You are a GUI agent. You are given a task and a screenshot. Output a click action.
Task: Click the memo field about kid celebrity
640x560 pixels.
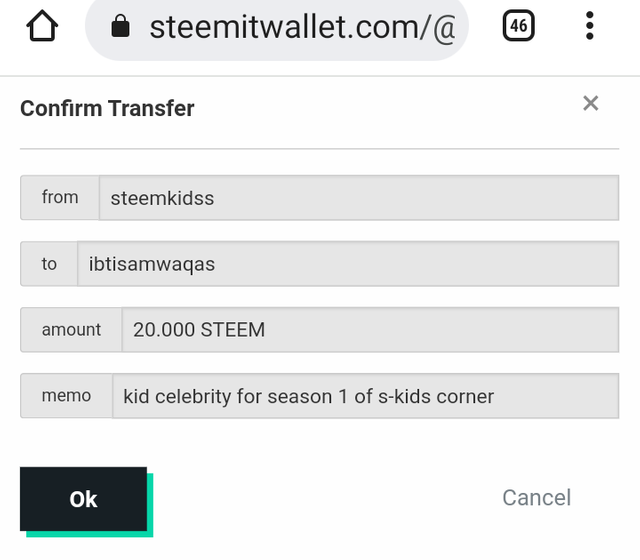(x=366, y=396)
